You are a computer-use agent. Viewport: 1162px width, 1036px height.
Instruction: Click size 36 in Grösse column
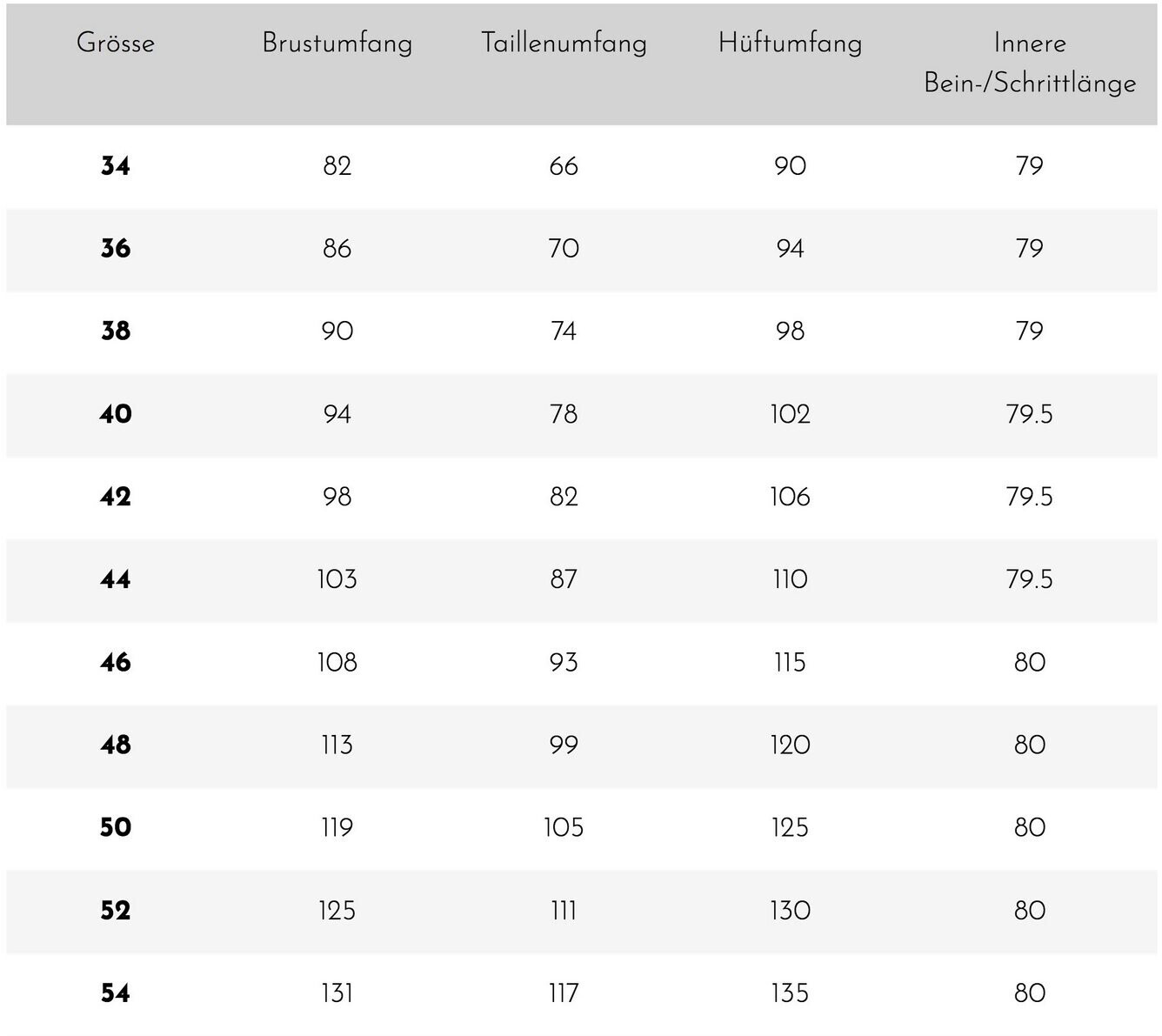pos(116,248)
